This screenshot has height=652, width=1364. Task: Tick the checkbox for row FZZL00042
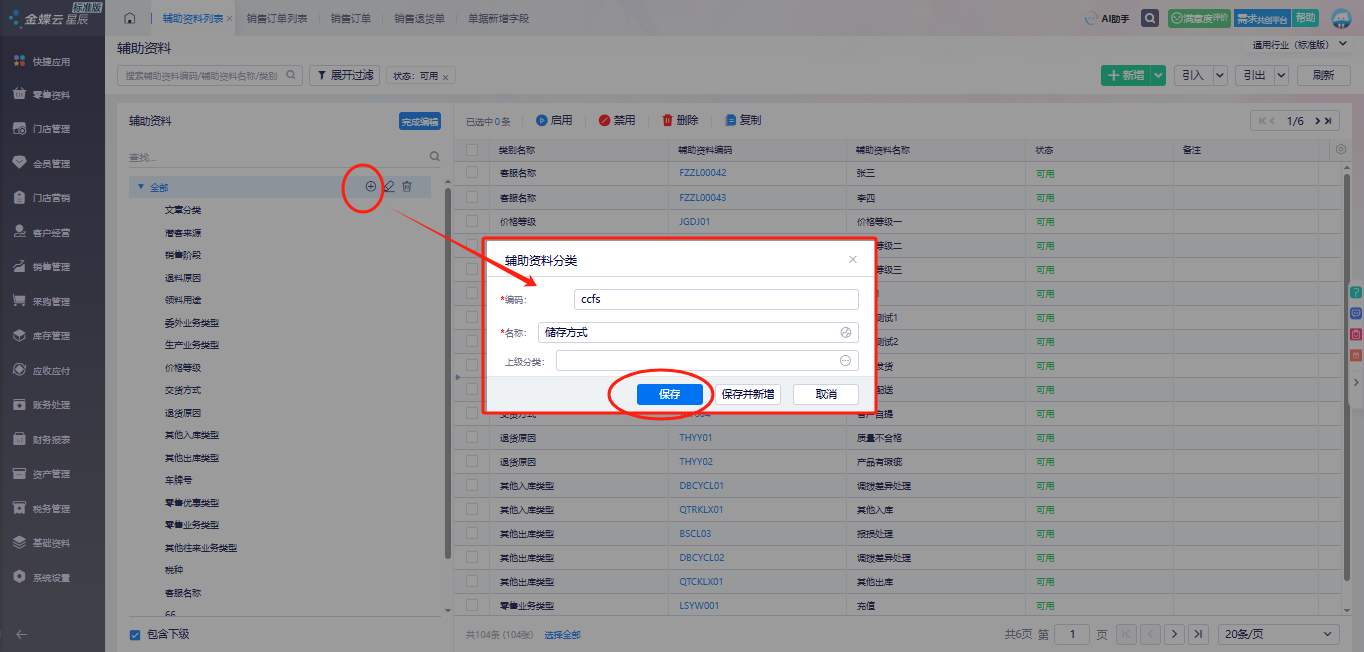pos(472,174)
